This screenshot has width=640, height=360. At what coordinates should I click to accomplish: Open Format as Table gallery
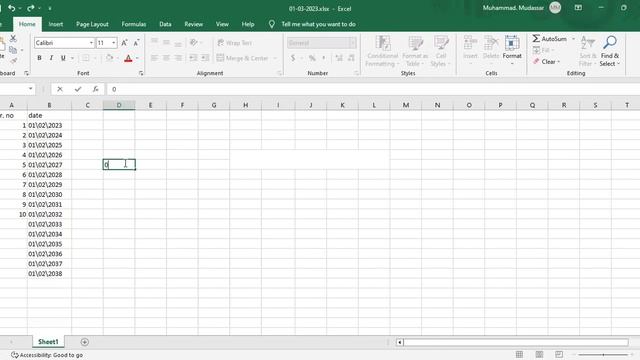click(415, 51)
